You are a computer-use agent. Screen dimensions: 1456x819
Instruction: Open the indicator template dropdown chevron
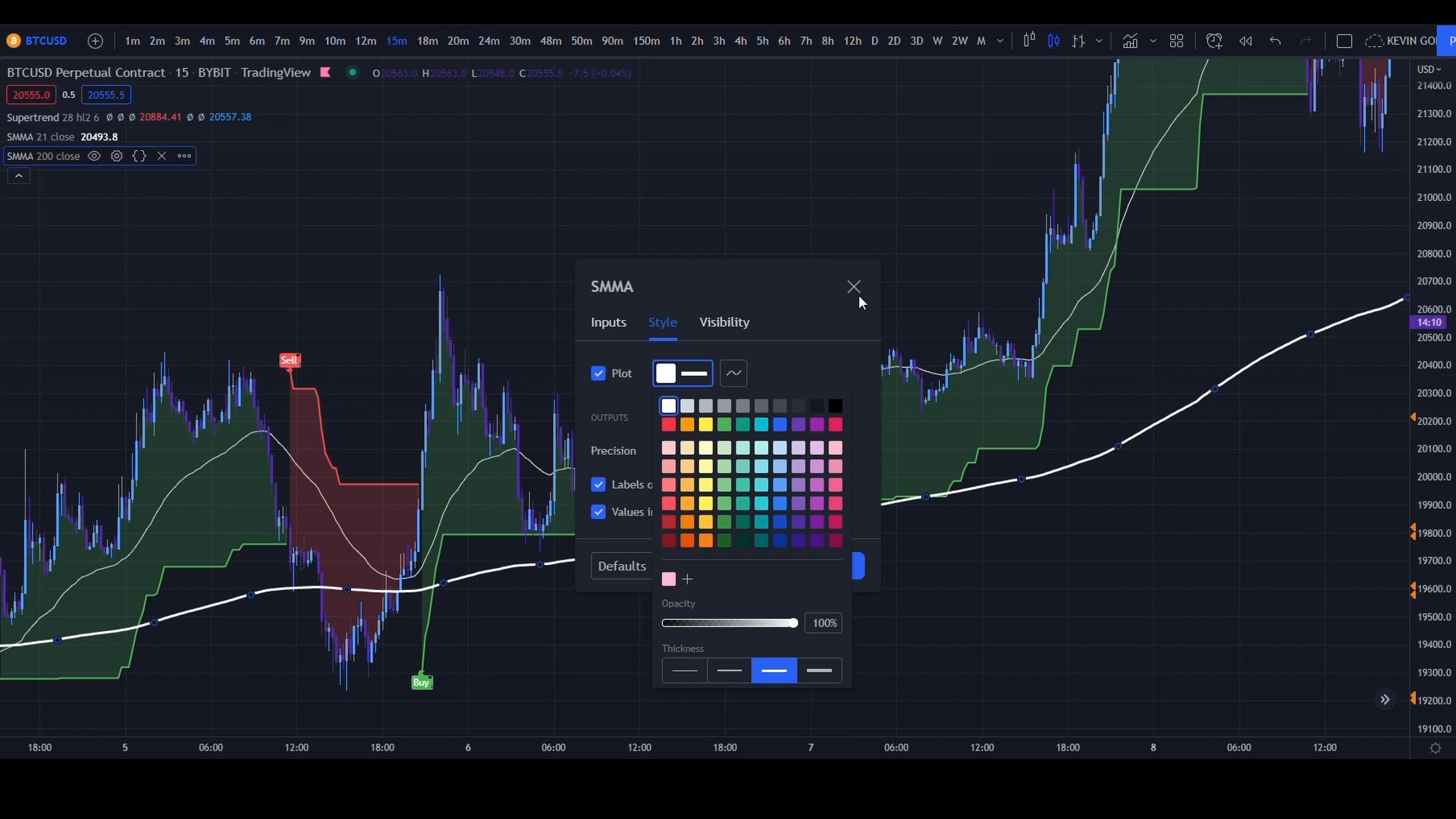pyautogui.click(x=1153, y=41)
